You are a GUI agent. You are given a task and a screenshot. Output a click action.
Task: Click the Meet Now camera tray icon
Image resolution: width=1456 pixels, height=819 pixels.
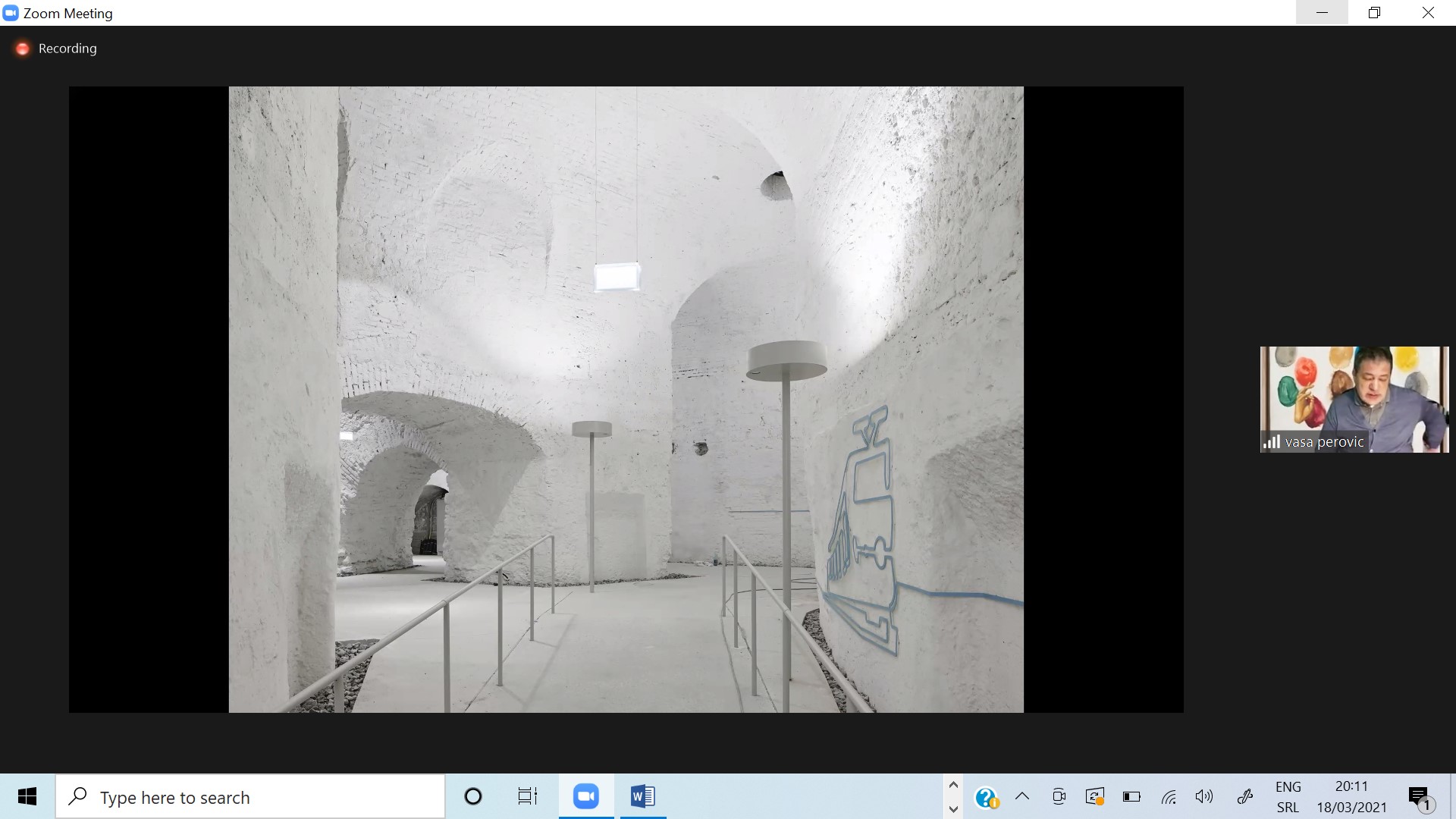coord(1059,796)
